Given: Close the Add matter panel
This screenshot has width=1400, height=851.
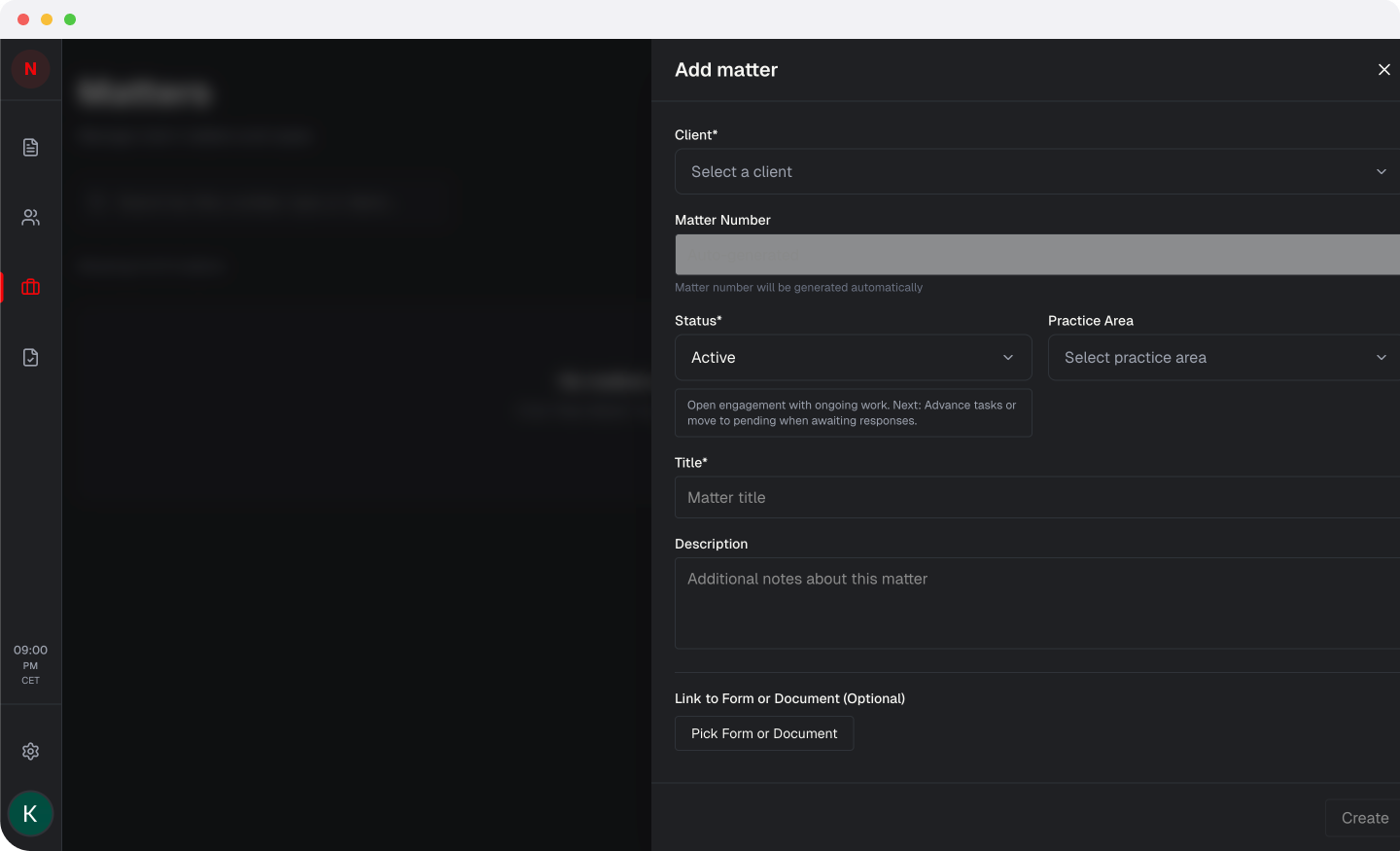Looking at the screenshot, I should (1384, 69).
